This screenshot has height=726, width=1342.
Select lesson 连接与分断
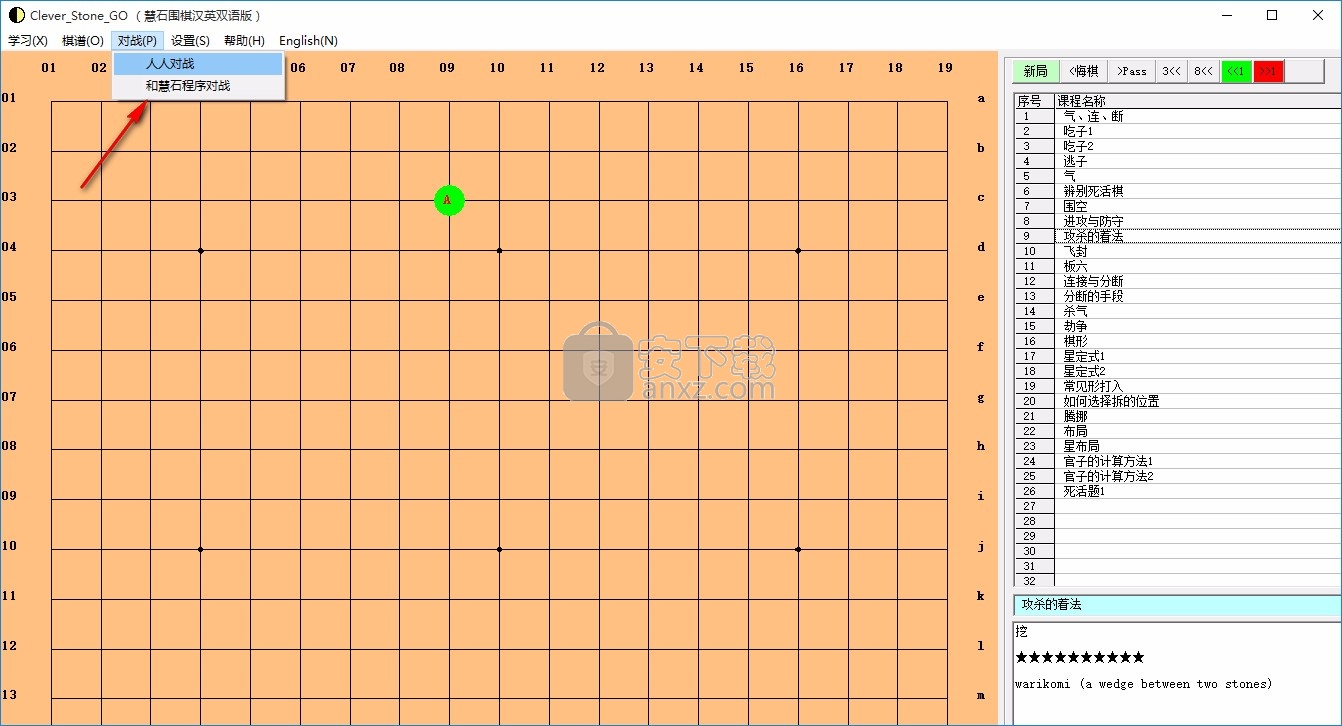pyautogui.click(x=1197, y=281)
